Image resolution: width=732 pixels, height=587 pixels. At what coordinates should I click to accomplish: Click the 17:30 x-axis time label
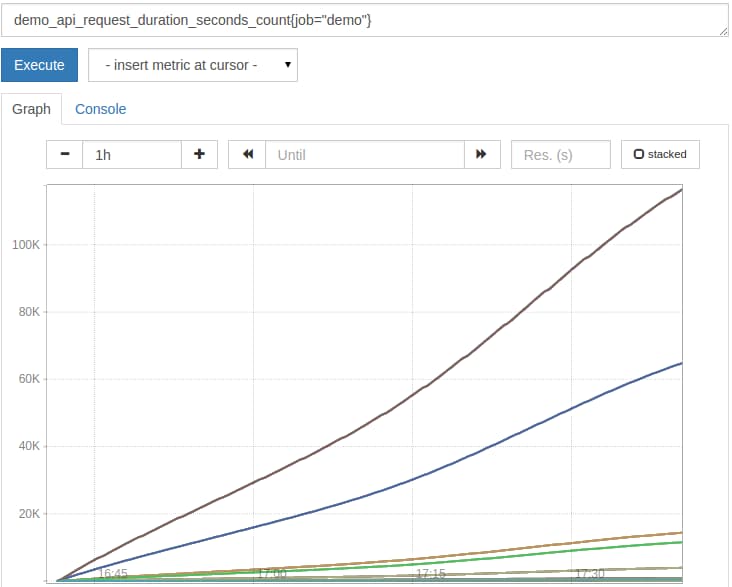pyautogui.click(x=590, y=573)
